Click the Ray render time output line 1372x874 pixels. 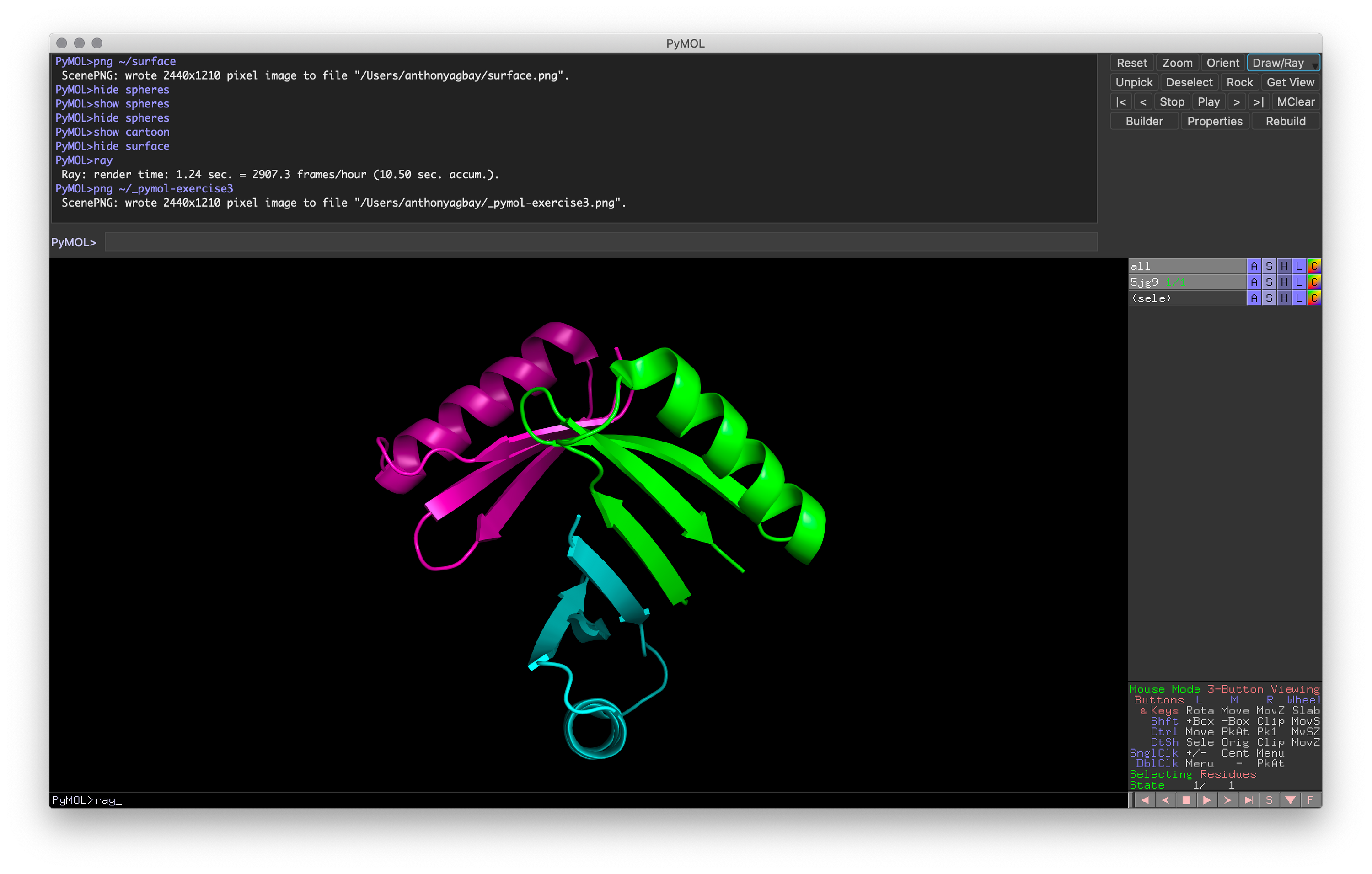pyautogui.click(x=280, y=174)
